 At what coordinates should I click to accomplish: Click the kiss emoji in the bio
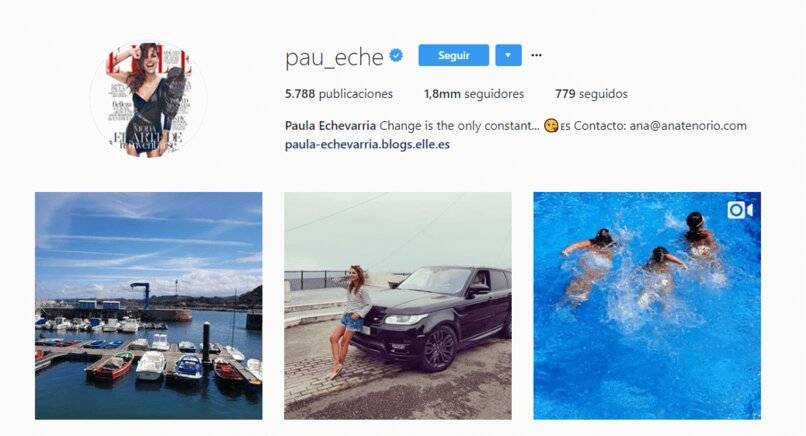pos(551,126)
